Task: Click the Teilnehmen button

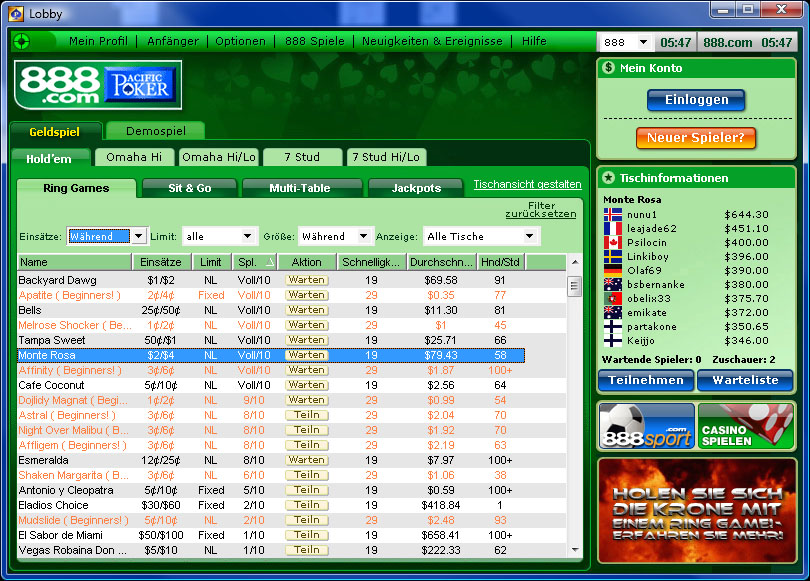Action: point(646,380)
